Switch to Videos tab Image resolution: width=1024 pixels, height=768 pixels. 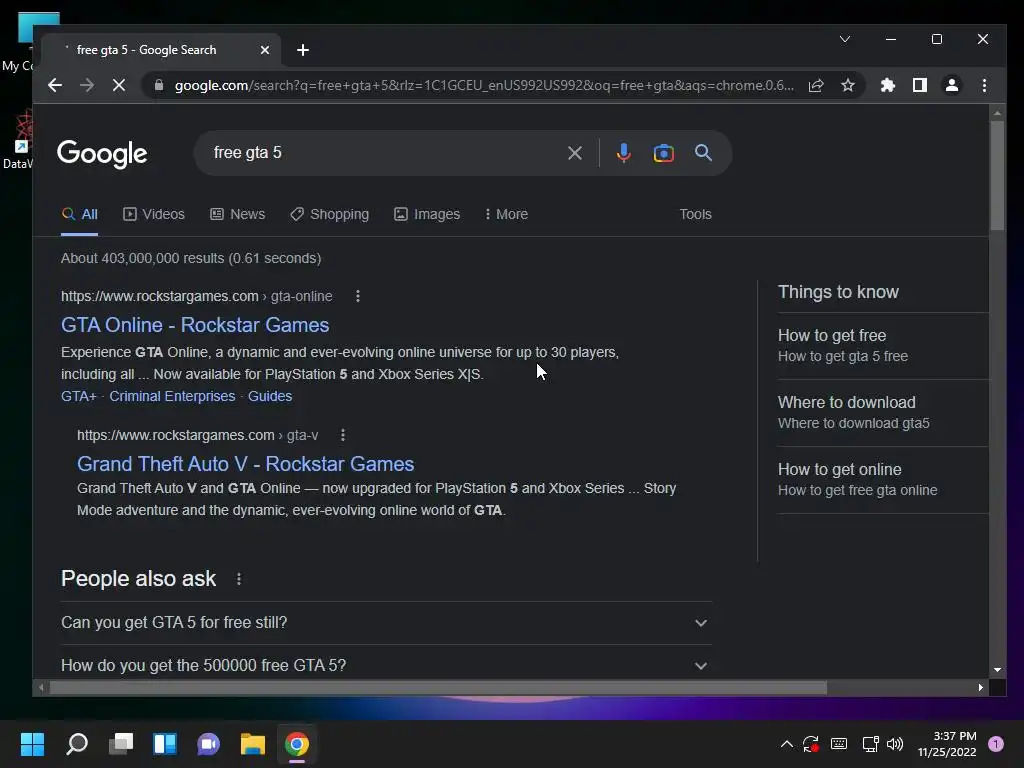(x=154, y=214)
